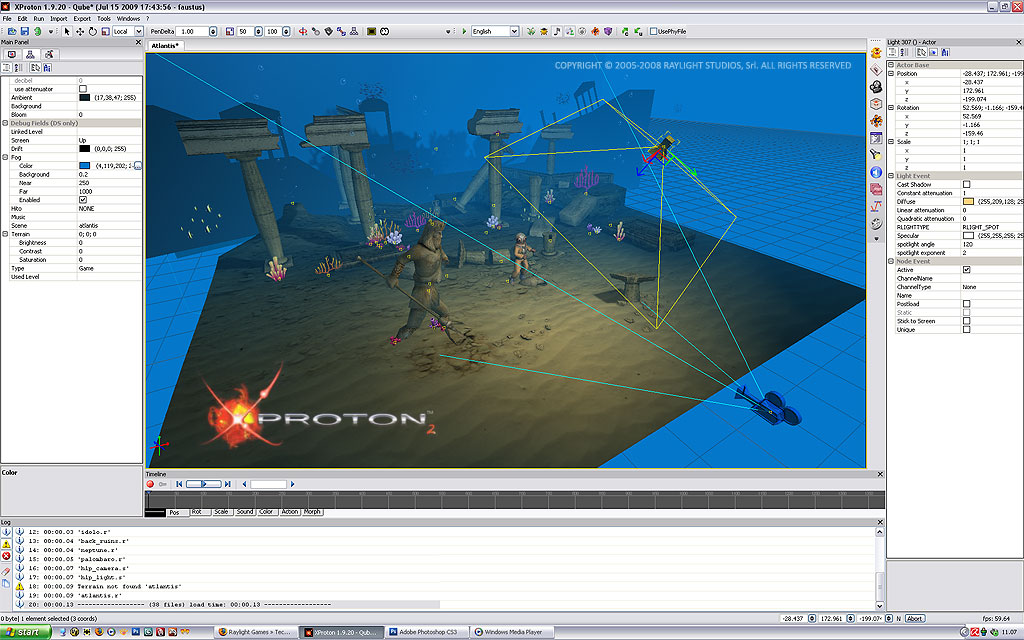Toggle the Stick to Screen checkbox
The width and height of the screenshot is (1024, 640).
[x=967, y=321]
